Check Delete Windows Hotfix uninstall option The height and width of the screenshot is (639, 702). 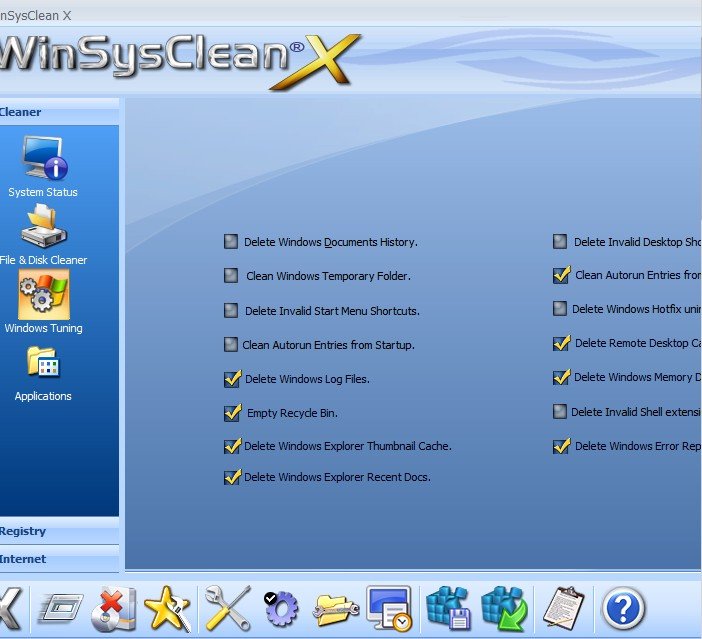560,309
